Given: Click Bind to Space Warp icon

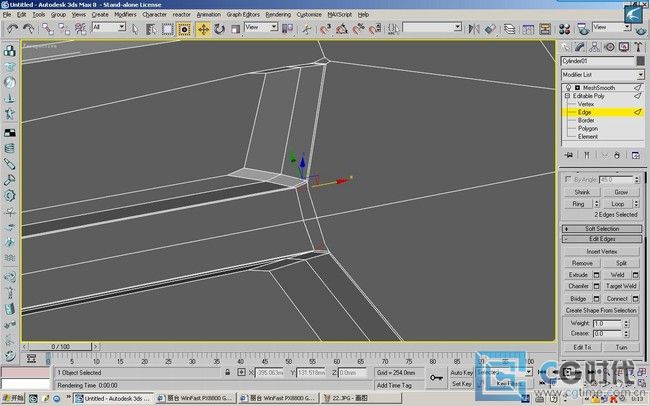Looking at the screenshot, I should tap(80, 29).
